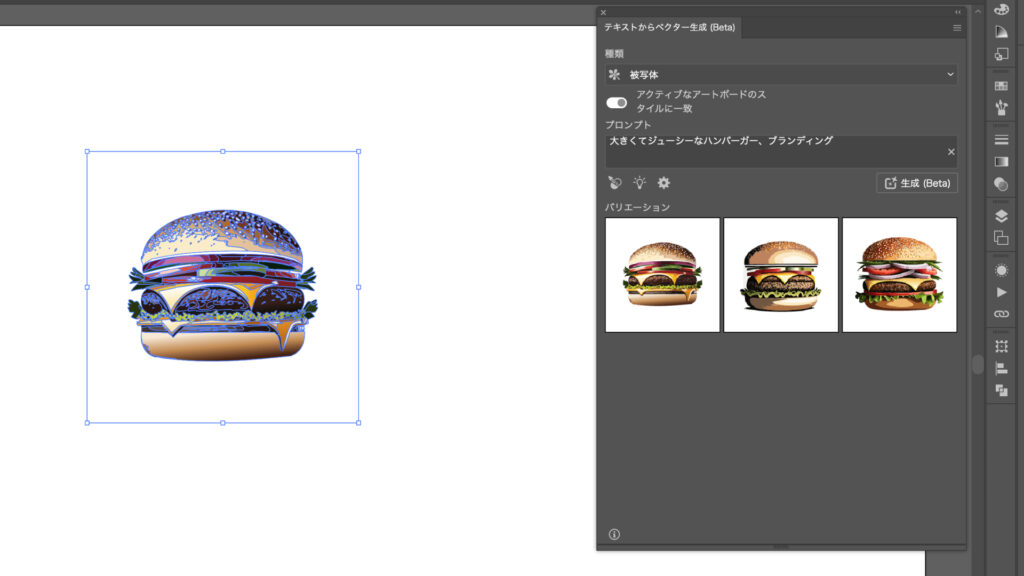Click the lightbulb sample prompts icon
This screenshot has height=576, width=1024.
pos(639,183)
